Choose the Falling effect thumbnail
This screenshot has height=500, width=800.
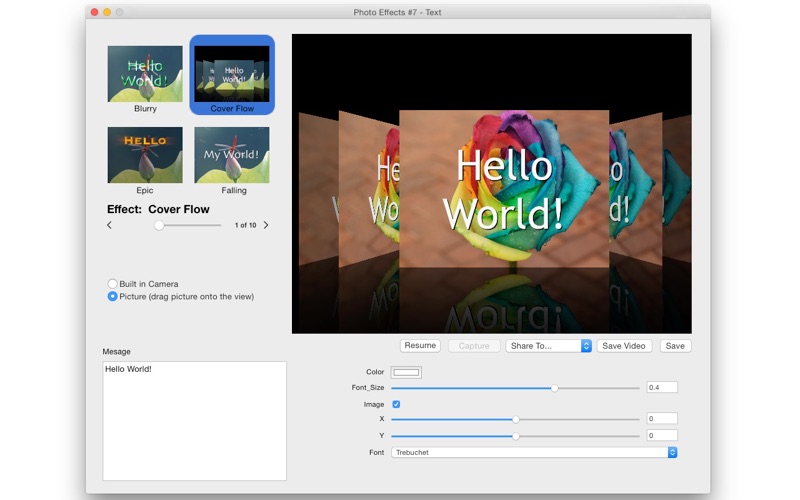232,155
